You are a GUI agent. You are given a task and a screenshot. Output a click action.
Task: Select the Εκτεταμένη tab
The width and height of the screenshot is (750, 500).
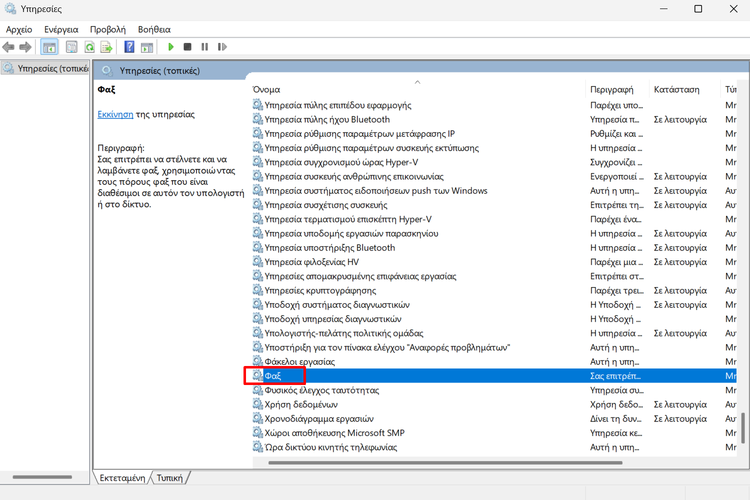click(x=121, y=478)
